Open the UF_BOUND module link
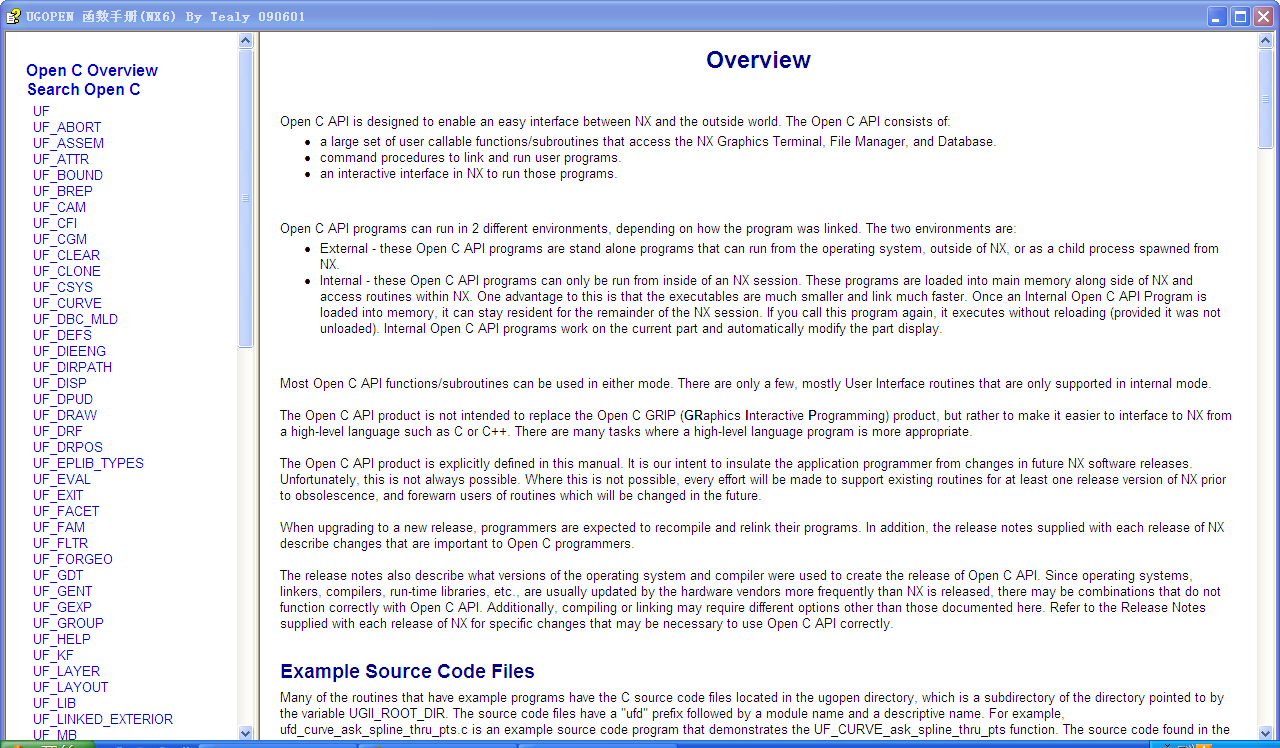Image resolution: width=1280 pixels, height=748 pixels. pyautogui.click(x=68, y=175)
